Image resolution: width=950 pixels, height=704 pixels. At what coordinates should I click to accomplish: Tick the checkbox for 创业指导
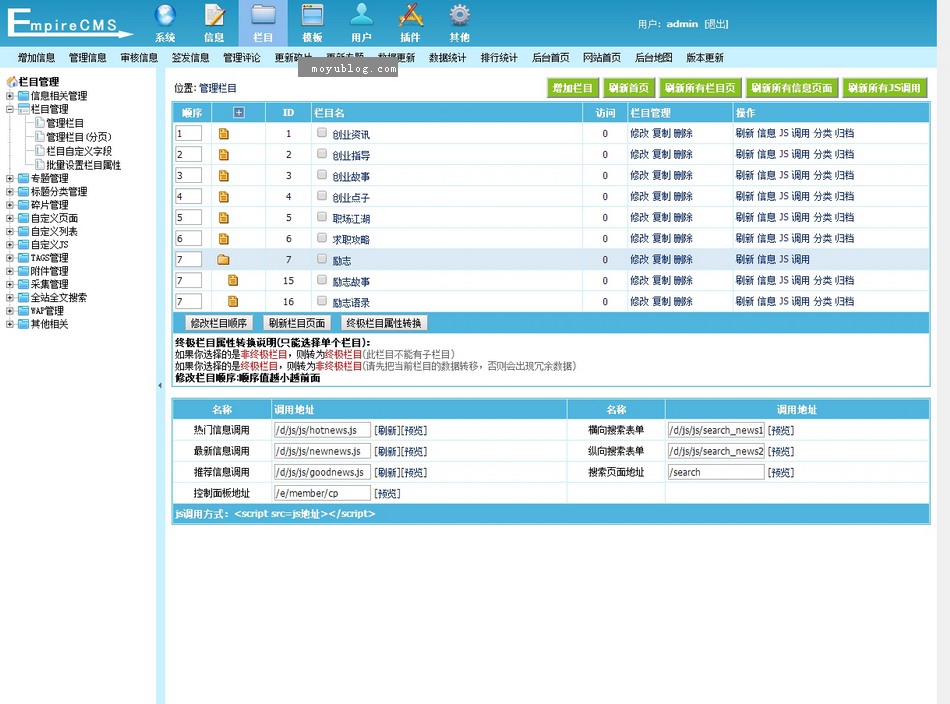(322, 154)
